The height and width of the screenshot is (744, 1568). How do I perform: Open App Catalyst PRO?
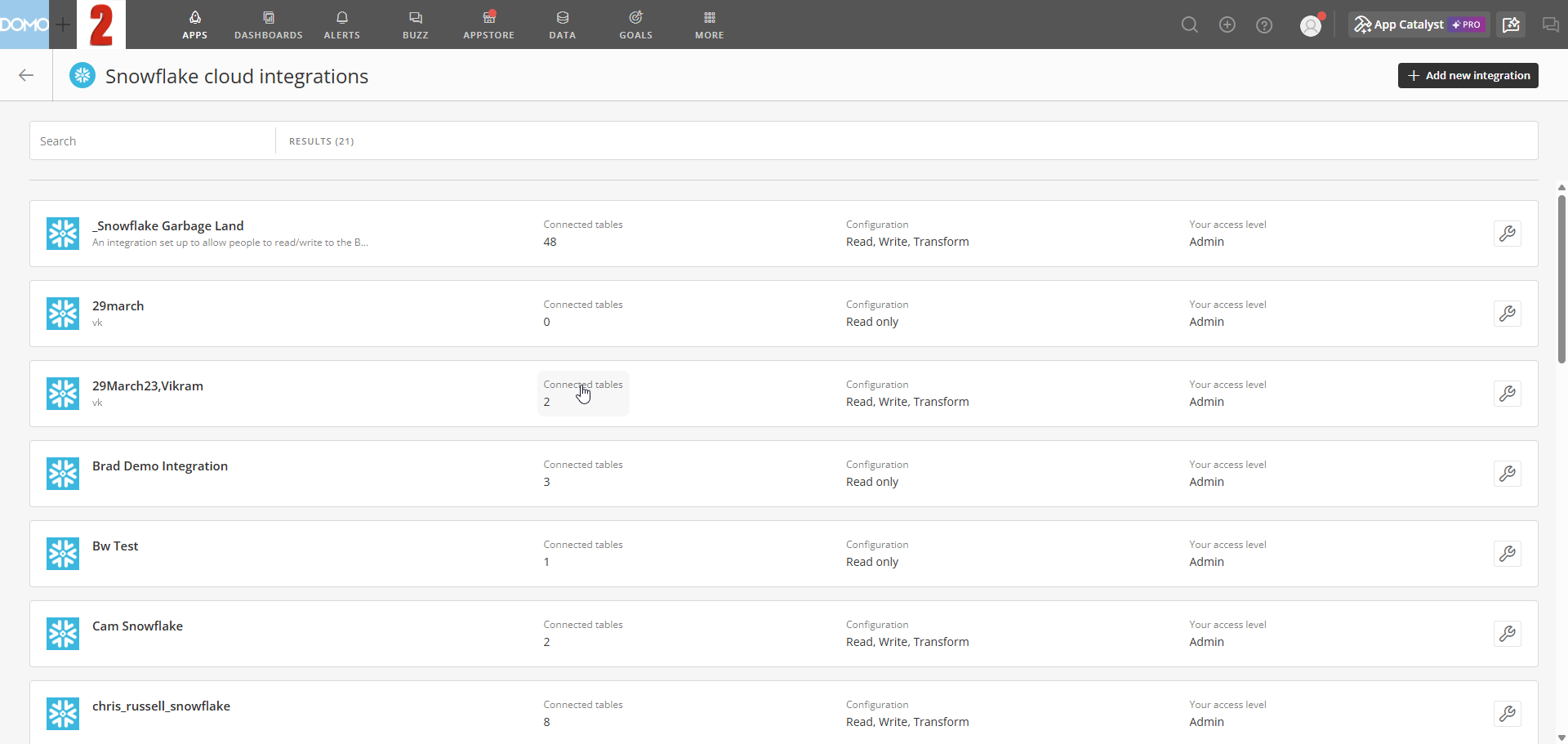(1419, 25)
